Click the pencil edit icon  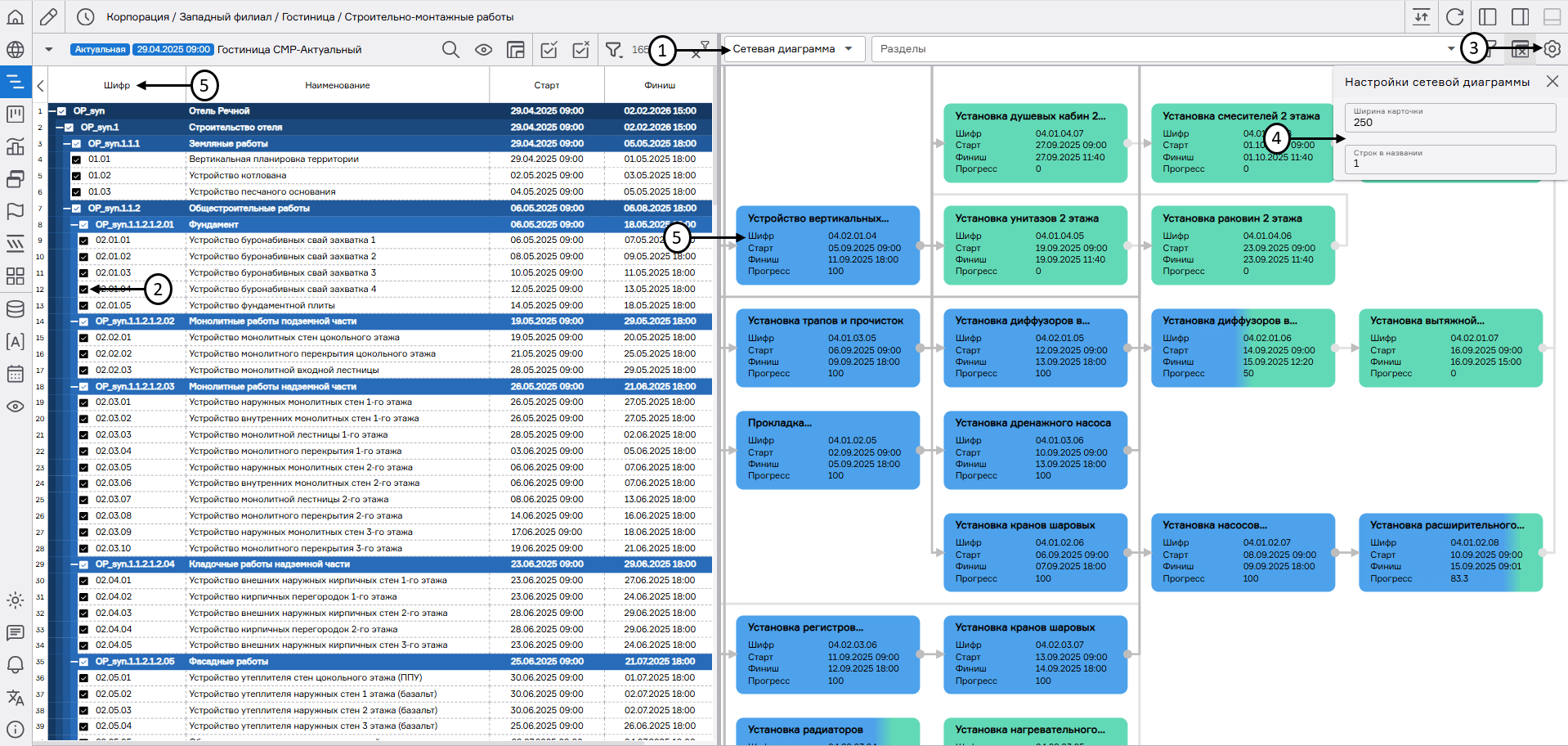tap(49, 17)
